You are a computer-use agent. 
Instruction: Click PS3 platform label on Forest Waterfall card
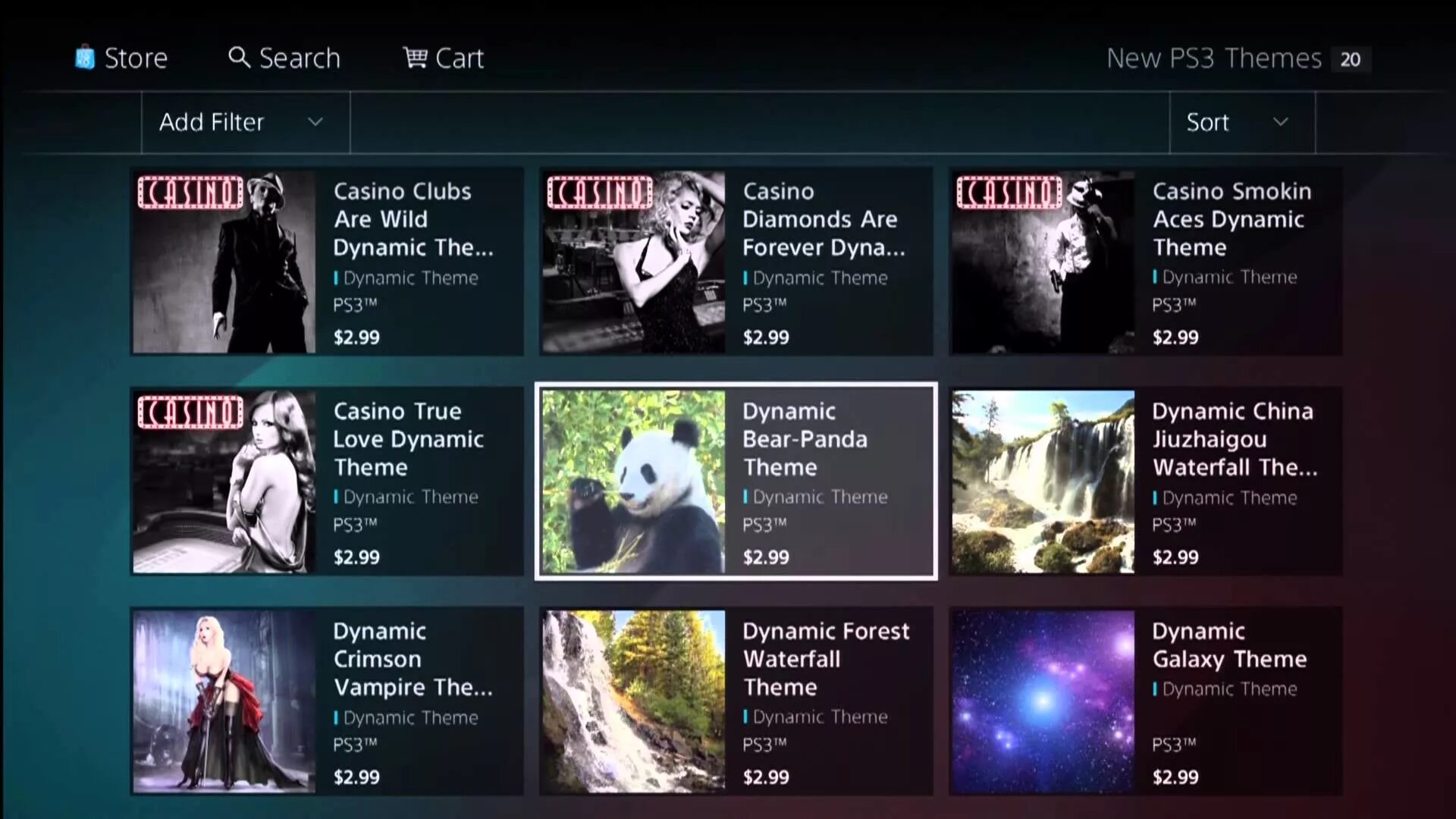point(764,745)
